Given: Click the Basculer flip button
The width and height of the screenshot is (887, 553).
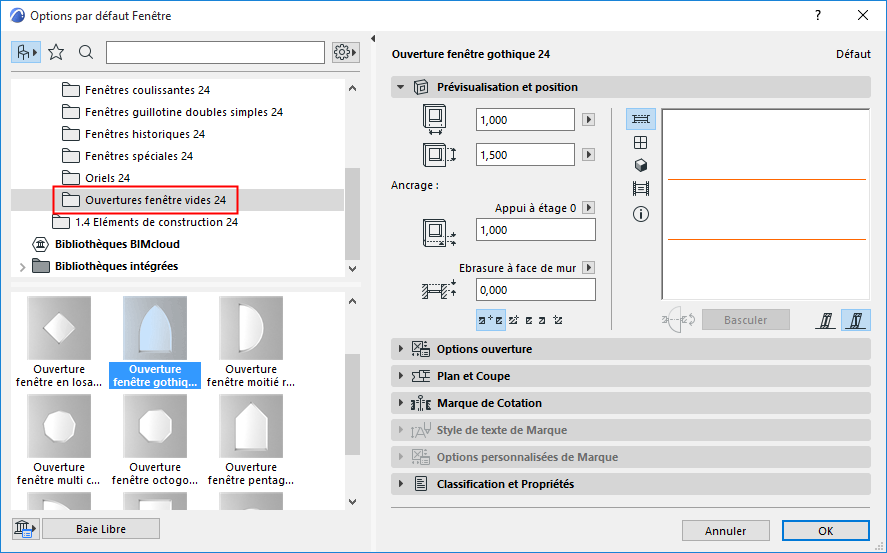Looking at the screenshot, I should pos(746,320).
